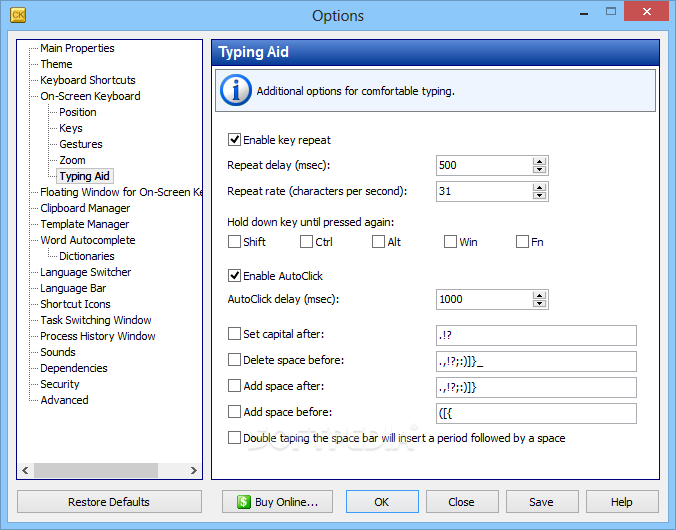Click the Delete space before text field
The image size is (676, 530).
536,361
